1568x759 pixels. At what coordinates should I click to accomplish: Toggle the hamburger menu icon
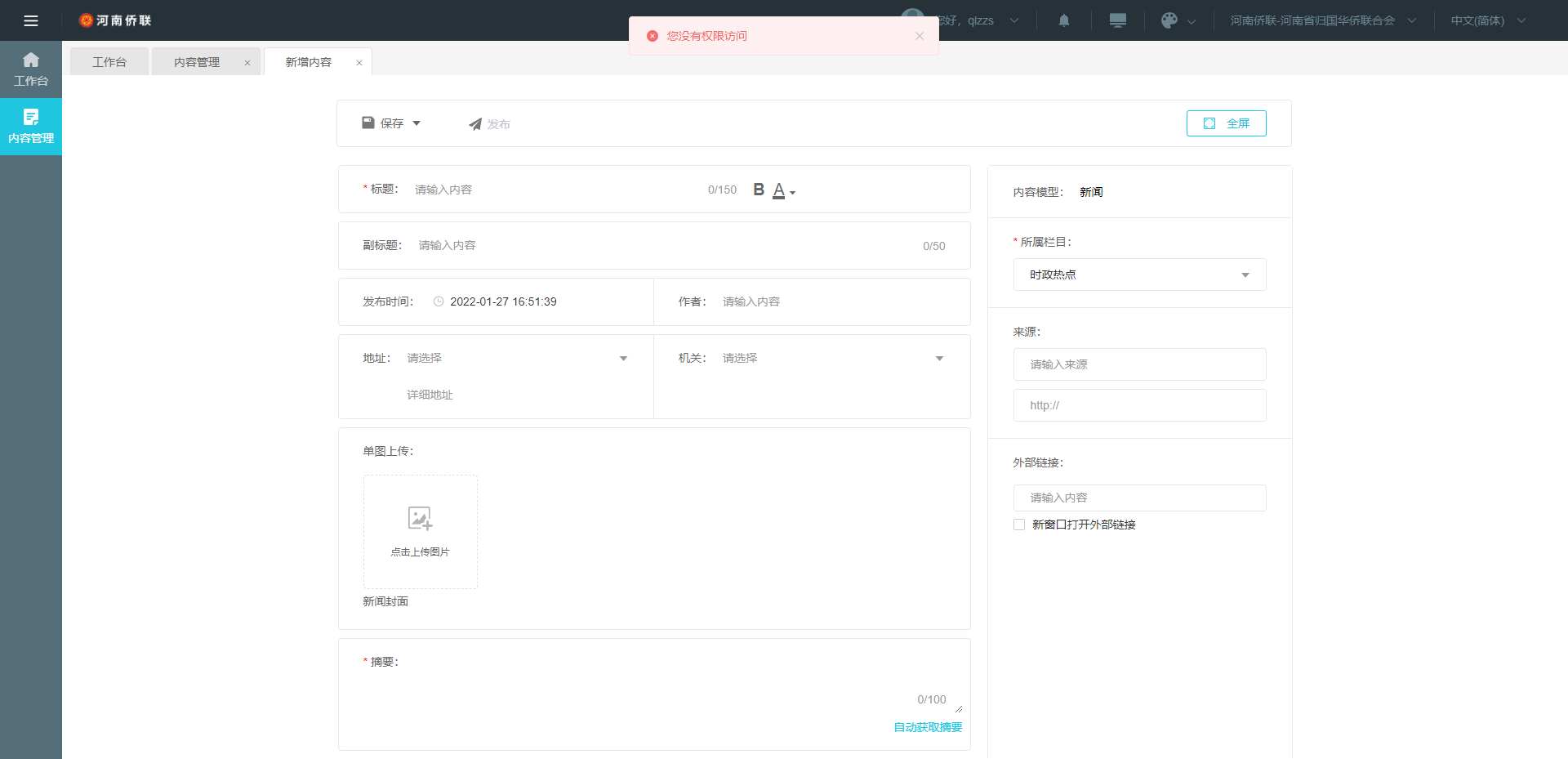31,20
